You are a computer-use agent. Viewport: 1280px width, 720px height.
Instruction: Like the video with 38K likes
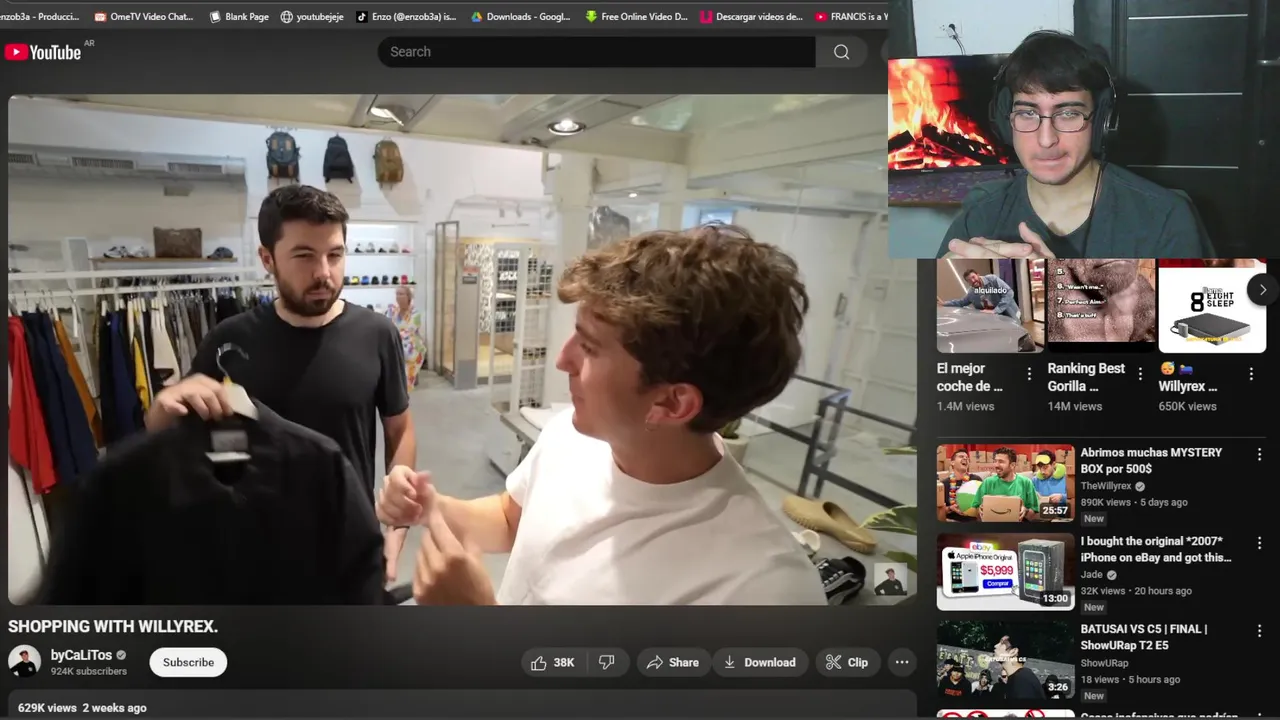552,662
